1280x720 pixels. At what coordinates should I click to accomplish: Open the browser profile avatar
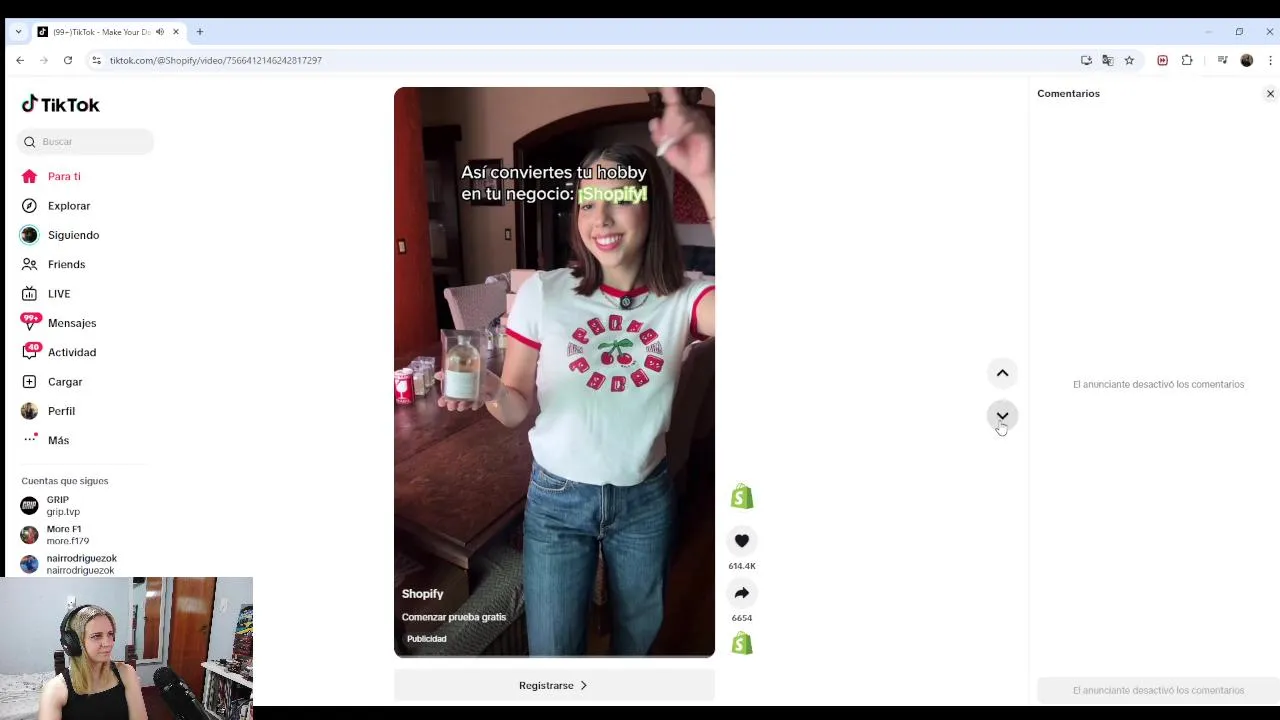1247,60
